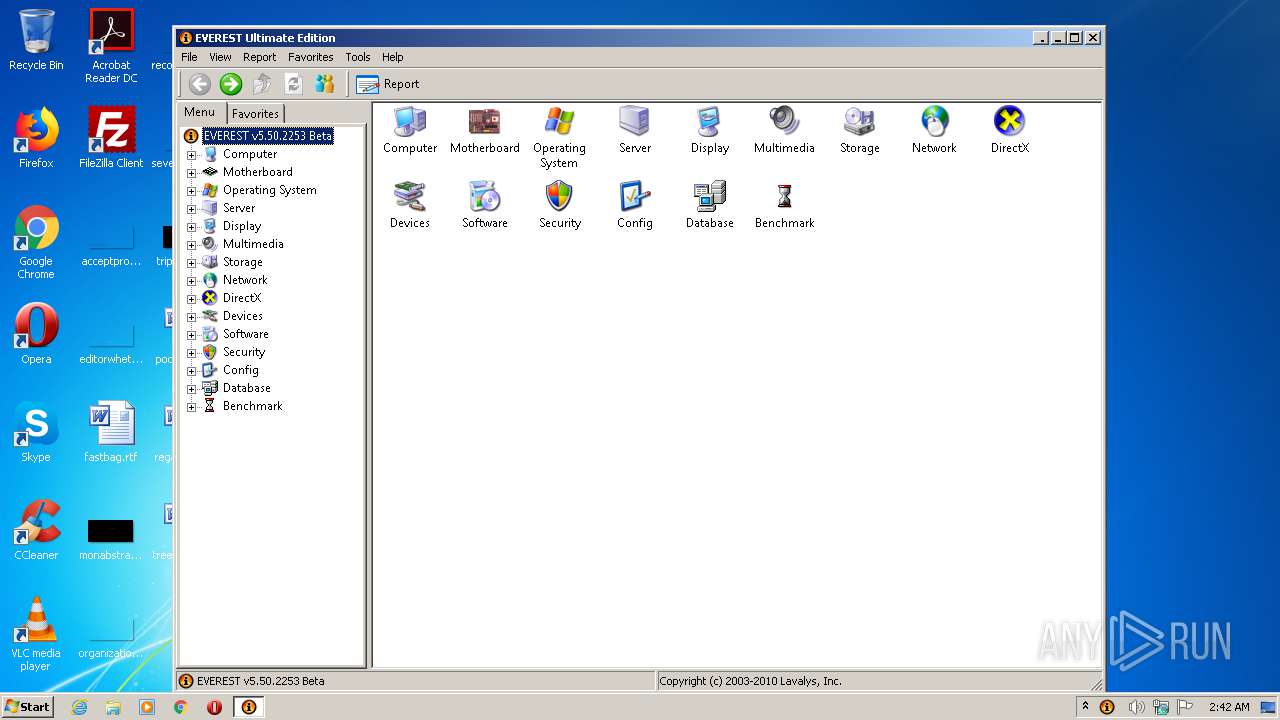Image resolution: width=1280 pixels, height=720 pixels.
Task: Open the Config icon in main pane
Action: 634,197
